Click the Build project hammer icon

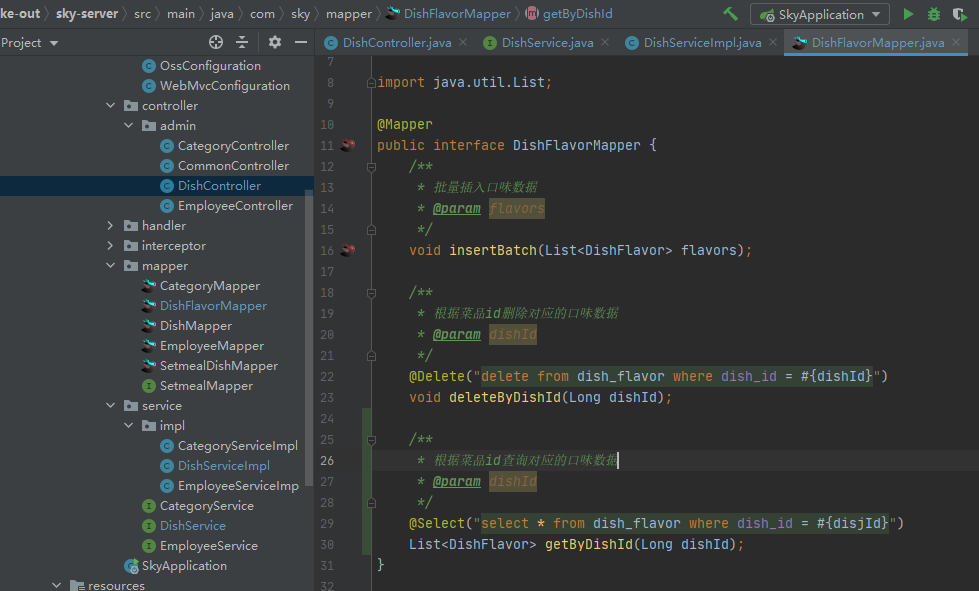click(731, 14)
